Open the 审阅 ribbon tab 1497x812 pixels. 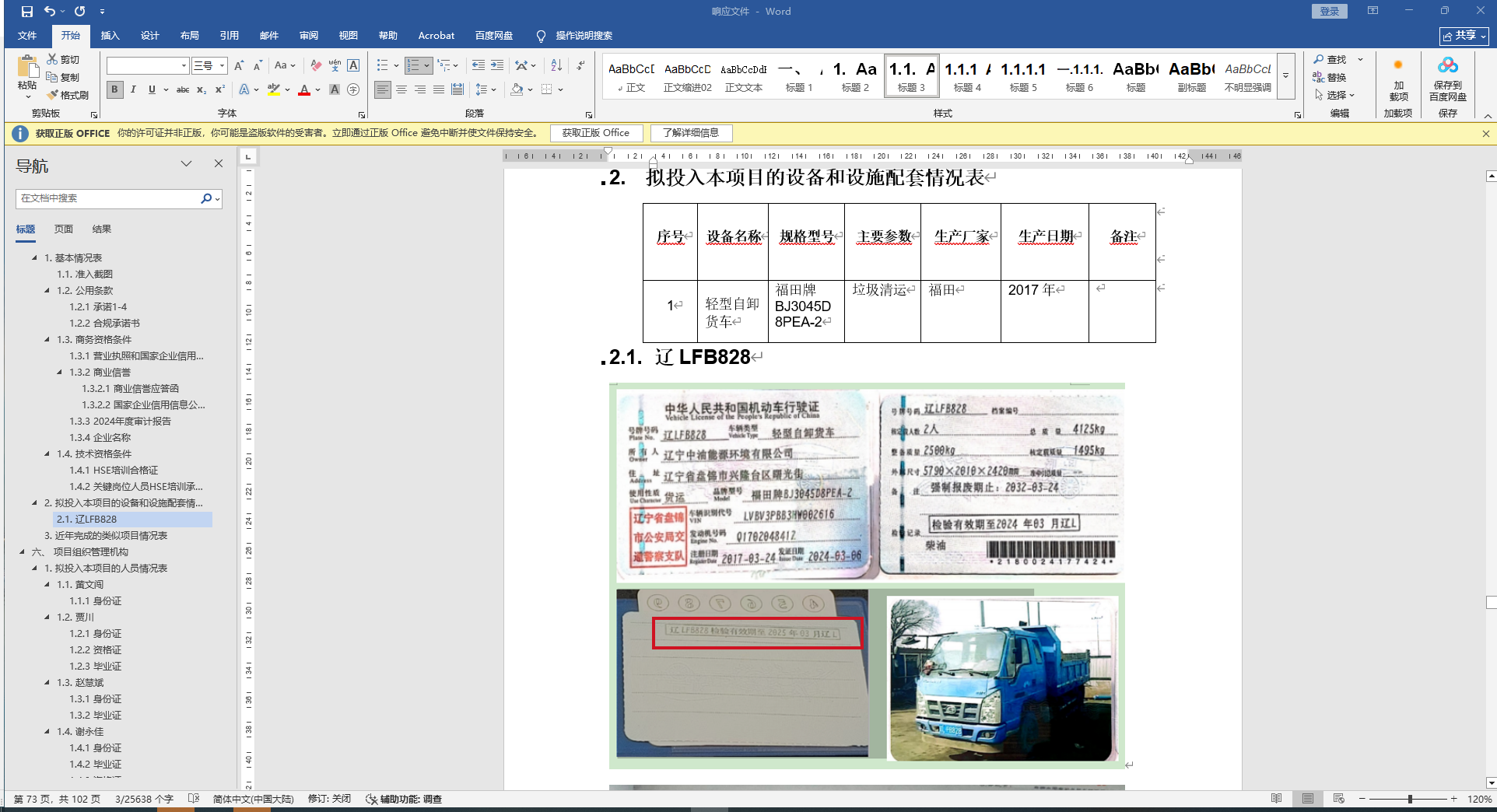click(x=309, y=36)
